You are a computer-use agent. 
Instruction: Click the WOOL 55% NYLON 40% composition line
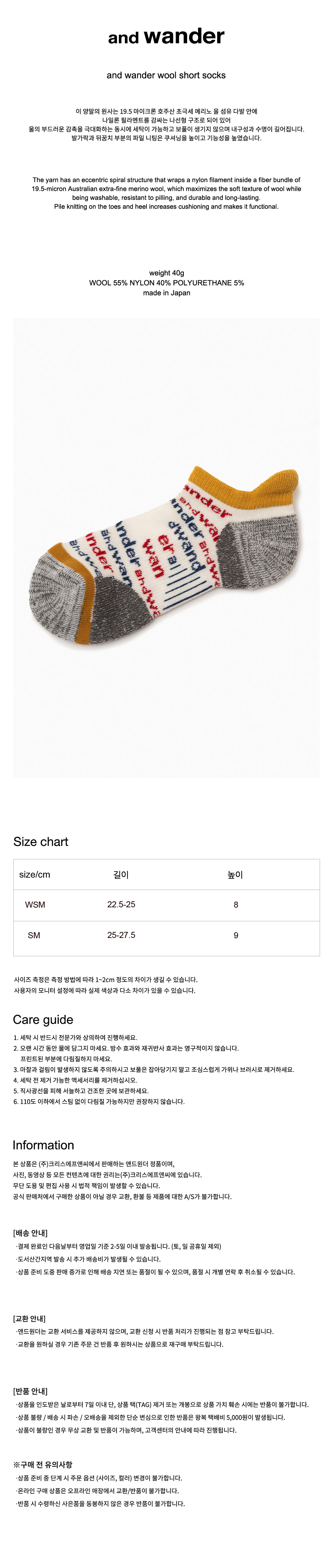click(x=166, y=283)
